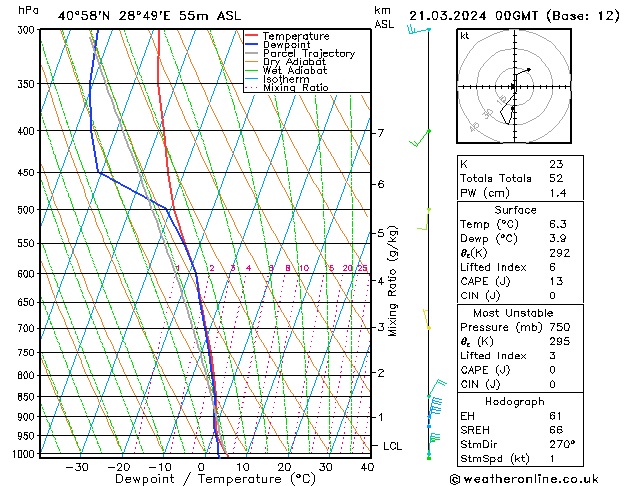Click the Surface Lifted Index value 6
Viewport: 629px width, 486px height.
(x=552, y=267)
